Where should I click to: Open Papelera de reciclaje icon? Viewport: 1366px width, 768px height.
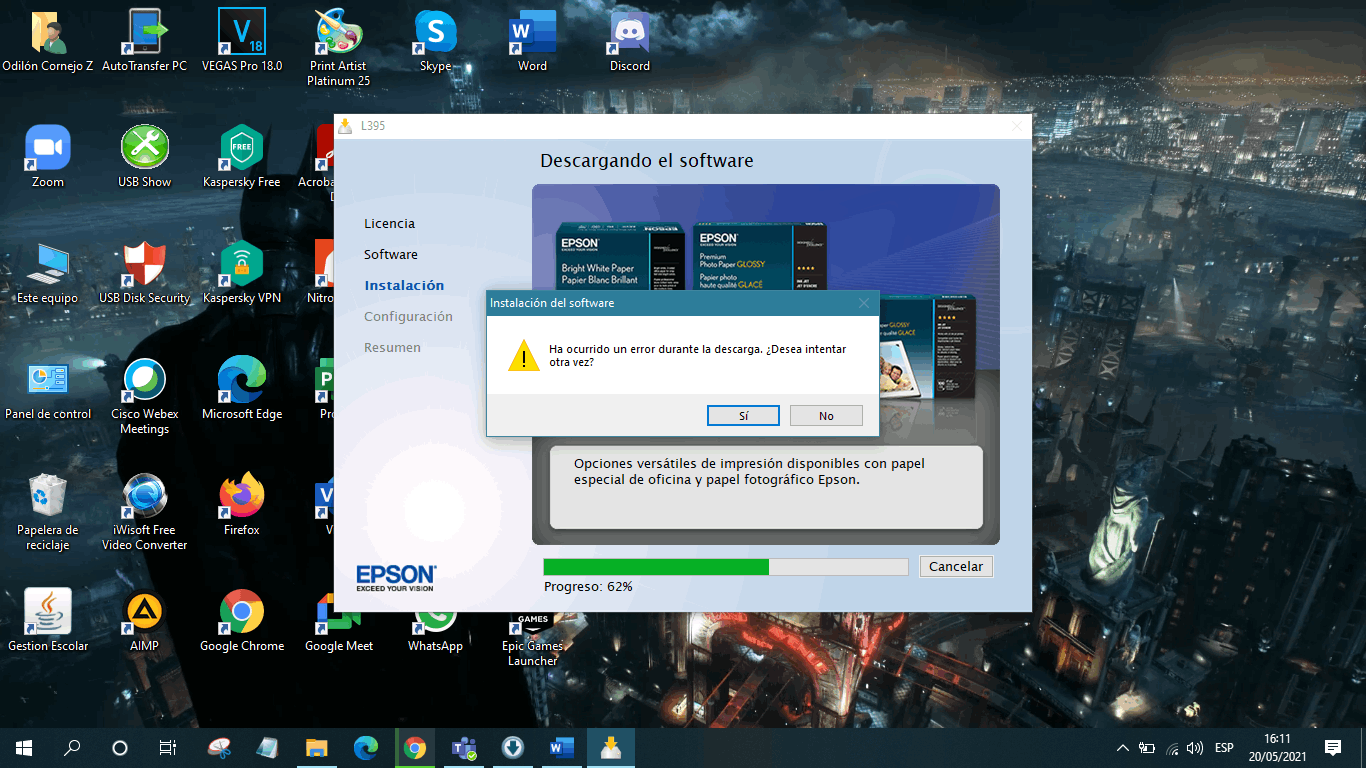point(47,513)
